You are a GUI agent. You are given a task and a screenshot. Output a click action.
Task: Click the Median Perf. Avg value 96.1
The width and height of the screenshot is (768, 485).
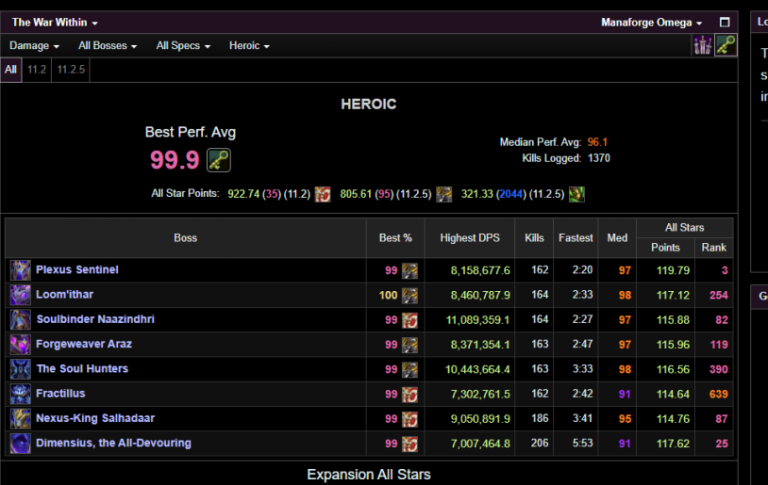pos(597,142)
